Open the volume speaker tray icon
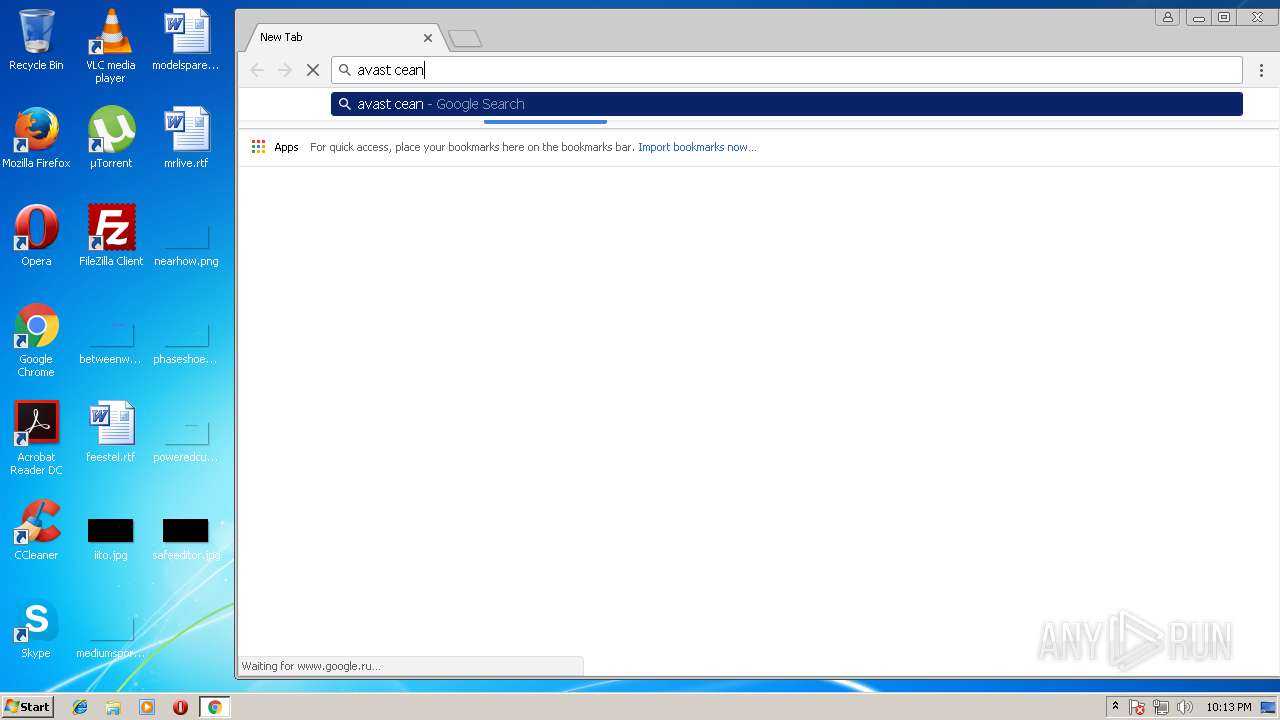This screenshot has height=720, width=1280. [x=1185, y=707]
